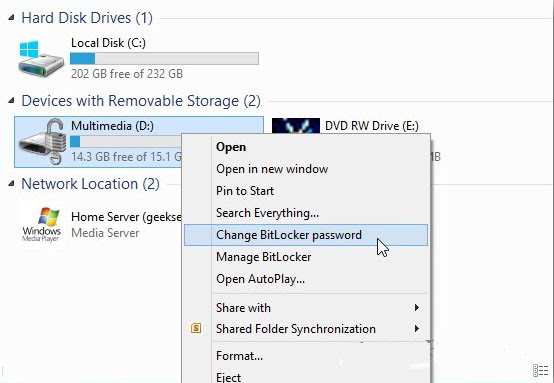Click the Windows Media Player server icon
This screenshot has height=383, width=554.
coord(42,224)
